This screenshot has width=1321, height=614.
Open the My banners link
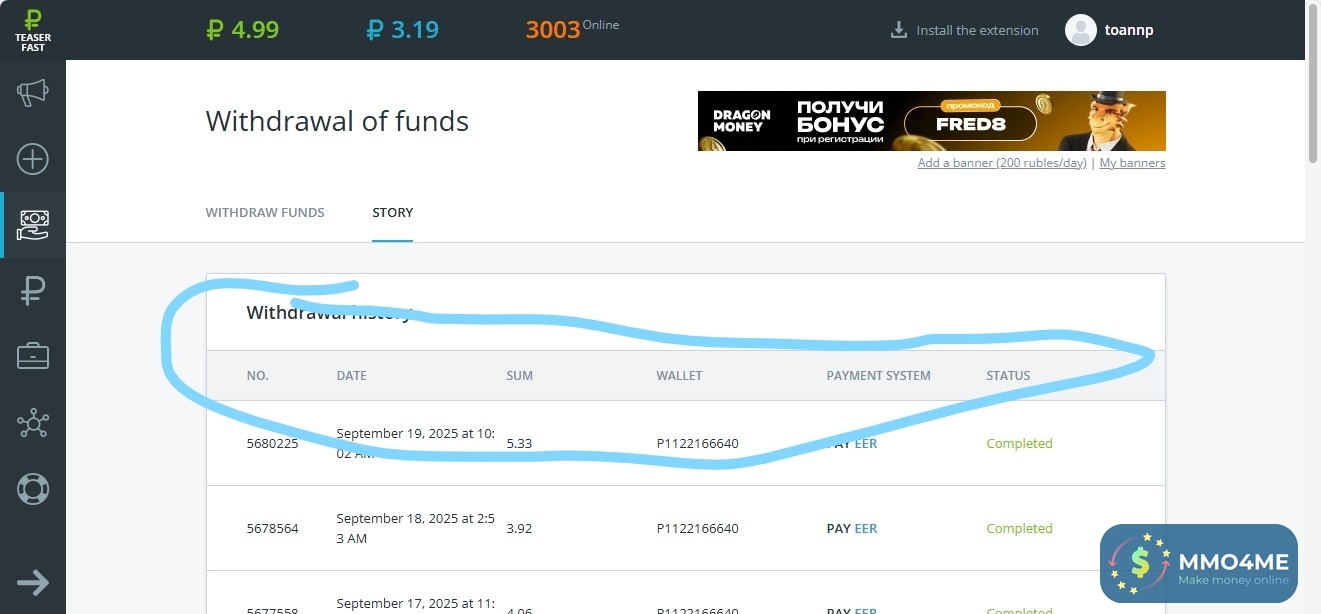[1132, 163]
